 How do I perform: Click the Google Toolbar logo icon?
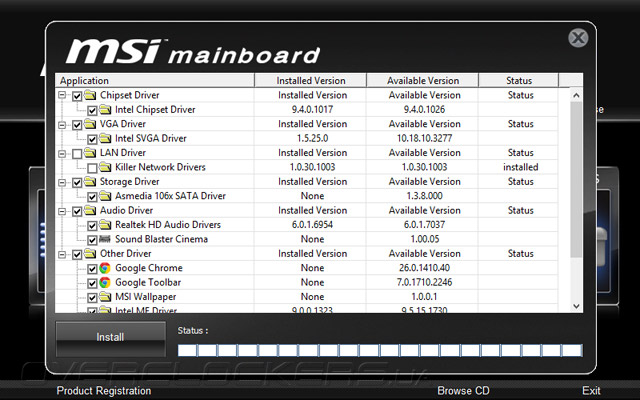coord(105,282)
